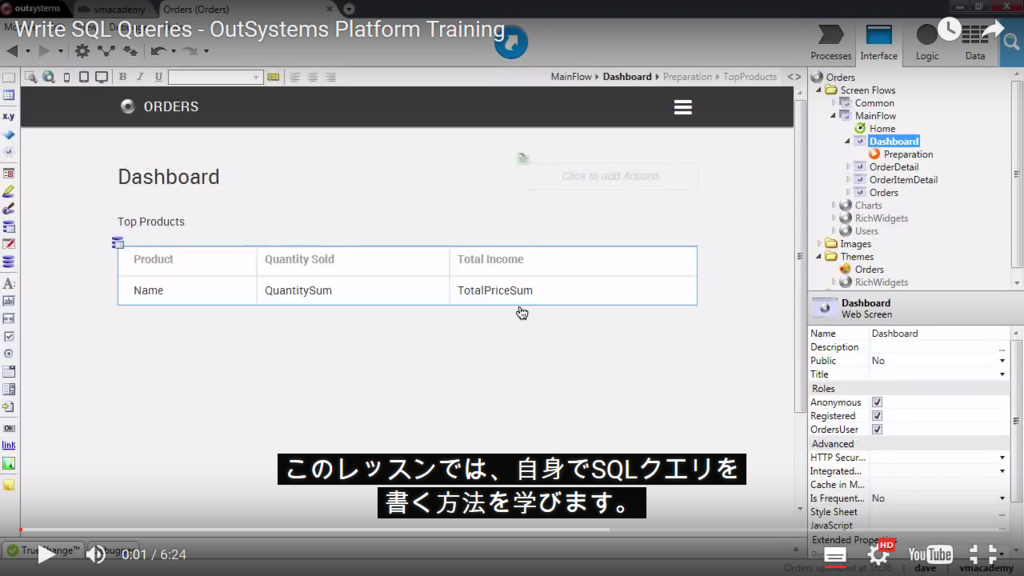Select the OK button widget in the toolbox
The image size is (1024, 576).
[9, 428]
